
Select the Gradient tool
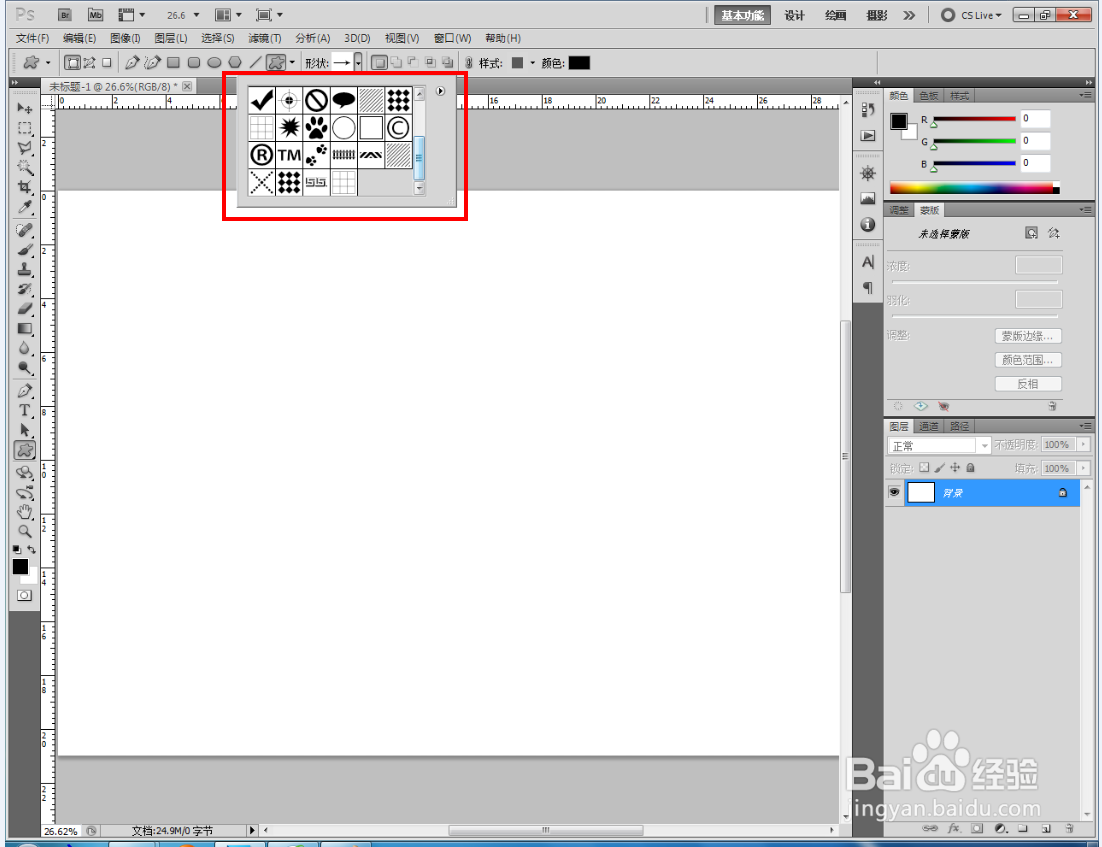(x=25, y=328)
